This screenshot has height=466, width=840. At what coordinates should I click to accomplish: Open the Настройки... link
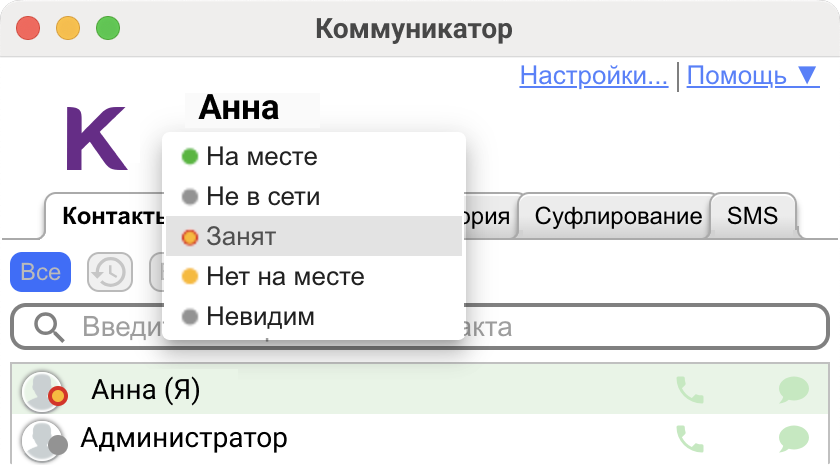pyautogui.click(x=594, y=75)
